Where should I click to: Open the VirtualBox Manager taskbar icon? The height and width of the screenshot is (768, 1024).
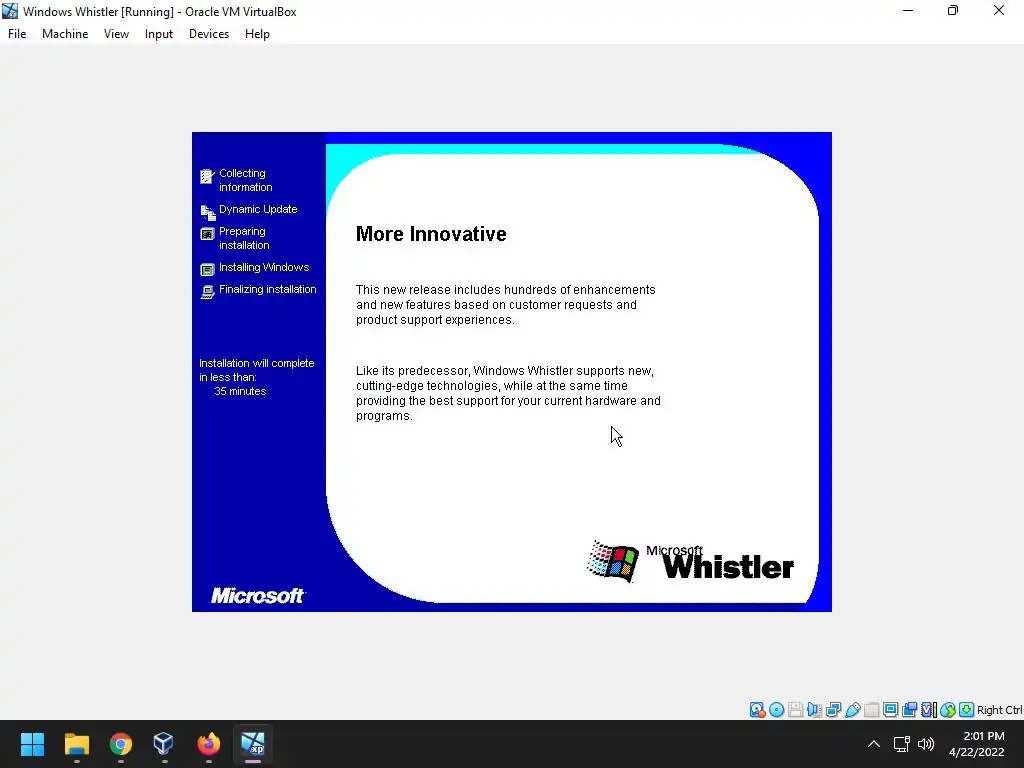[x=163, y=744]
